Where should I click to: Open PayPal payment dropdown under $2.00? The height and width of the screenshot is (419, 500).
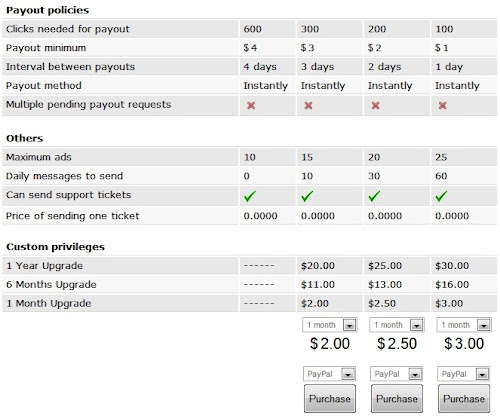tap(329, 374)
